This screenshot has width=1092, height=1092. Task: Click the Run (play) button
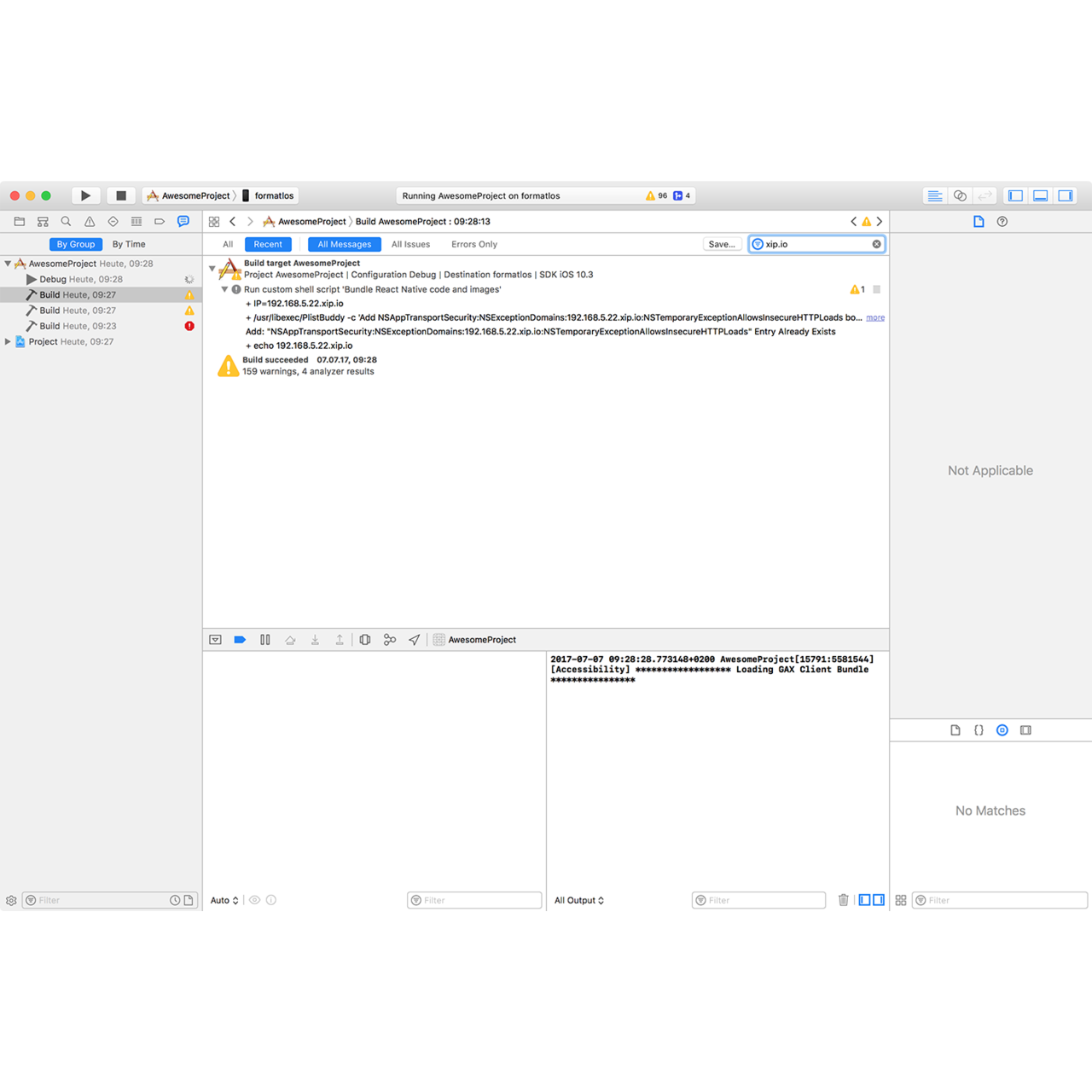85,195
